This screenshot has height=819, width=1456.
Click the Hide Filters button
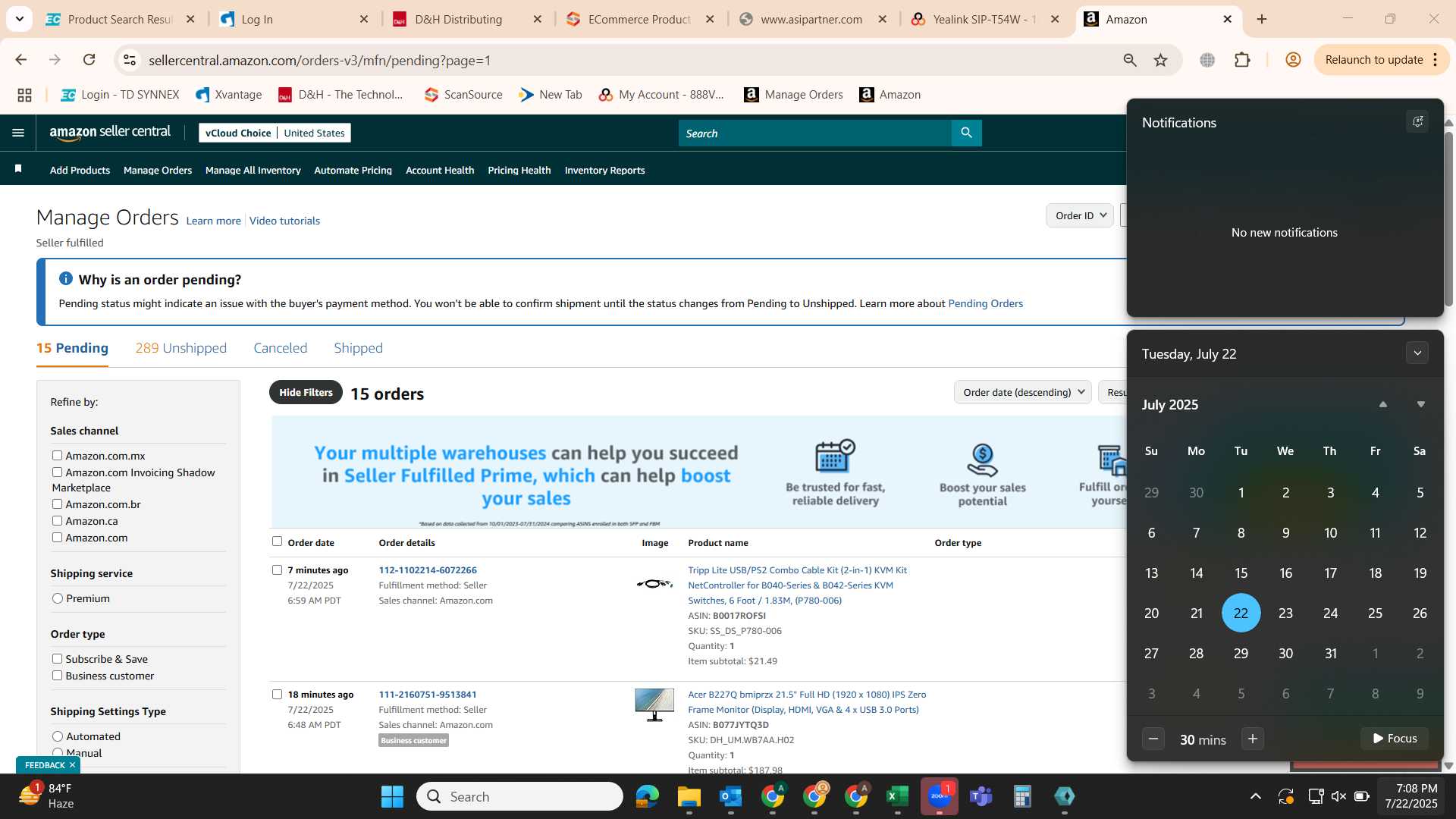306,392
